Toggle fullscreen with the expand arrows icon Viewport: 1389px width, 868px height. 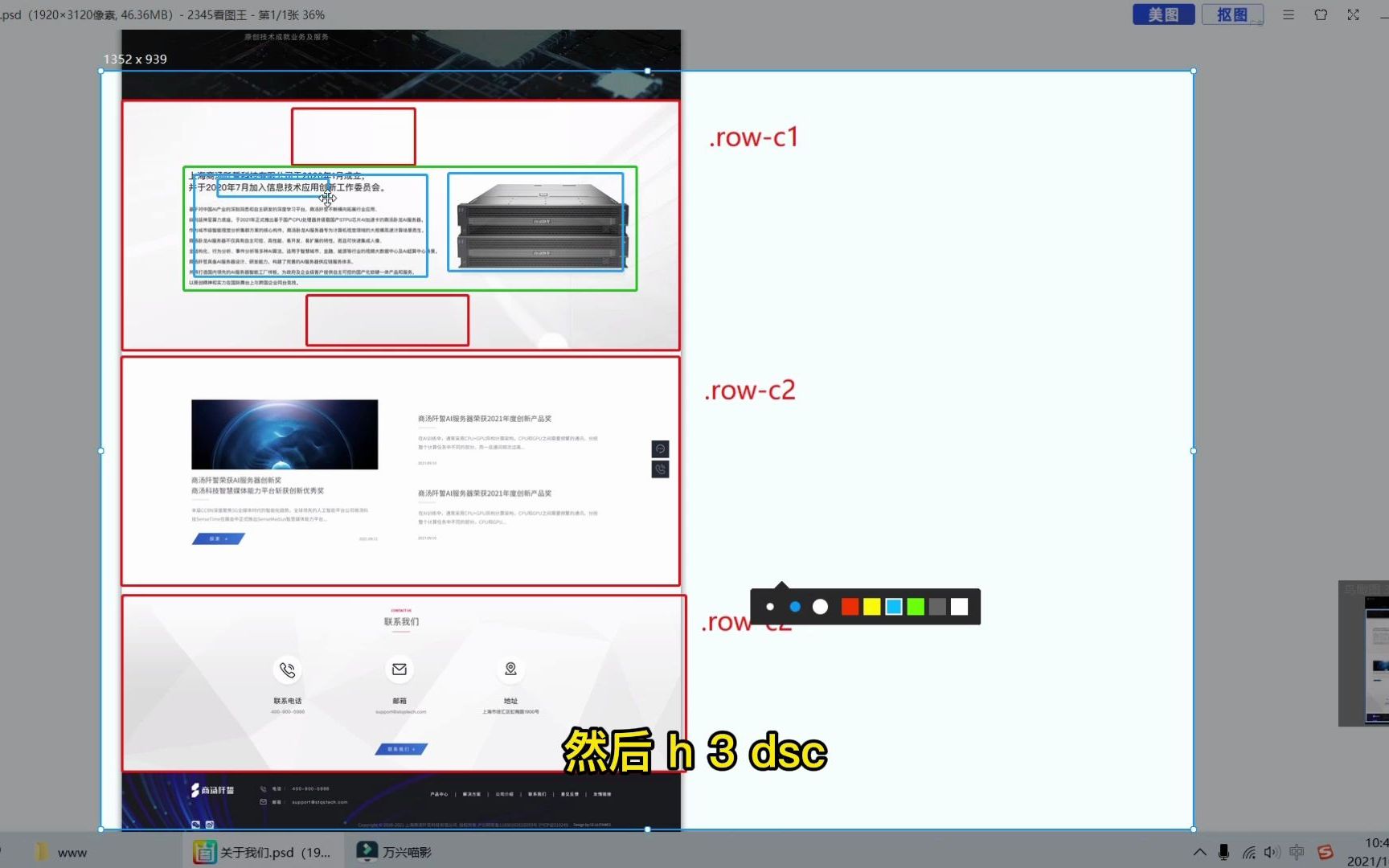pyautogui.click(x=1354, y=14)
